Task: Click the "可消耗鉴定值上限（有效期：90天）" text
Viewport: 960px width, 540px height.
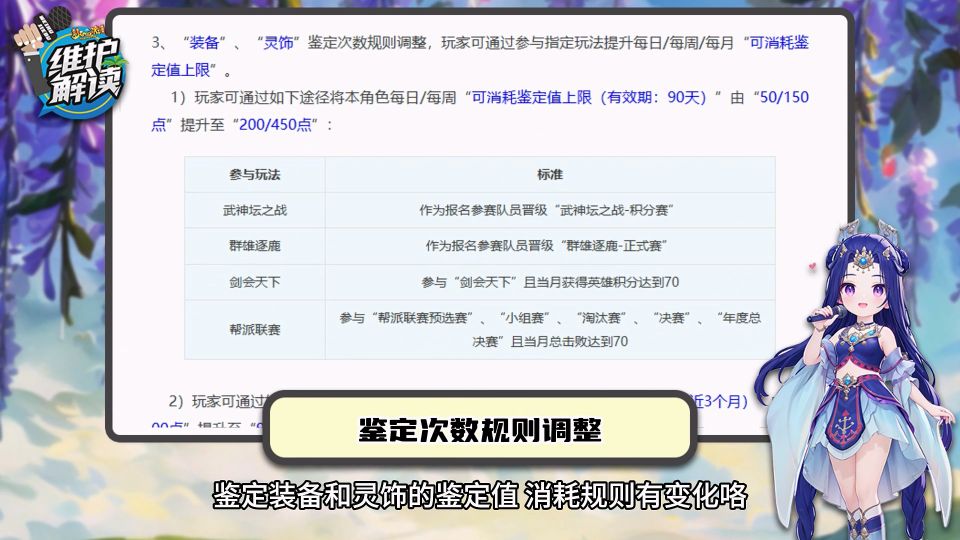Action: (589, 97)
